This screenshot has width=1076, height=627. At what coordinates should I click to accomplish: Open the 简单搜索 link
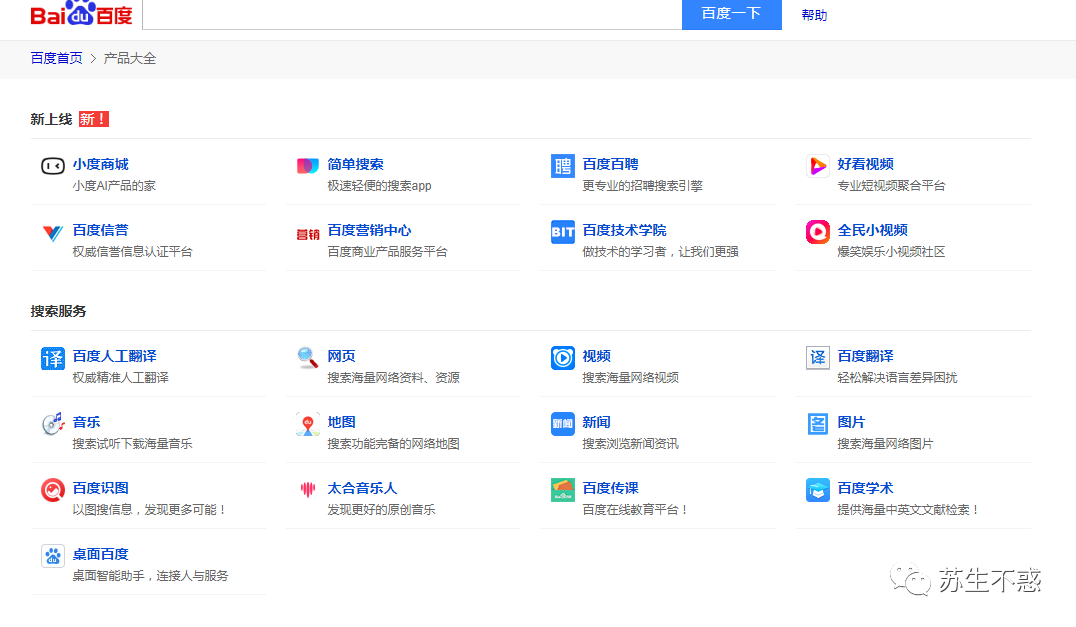(355, 165)
